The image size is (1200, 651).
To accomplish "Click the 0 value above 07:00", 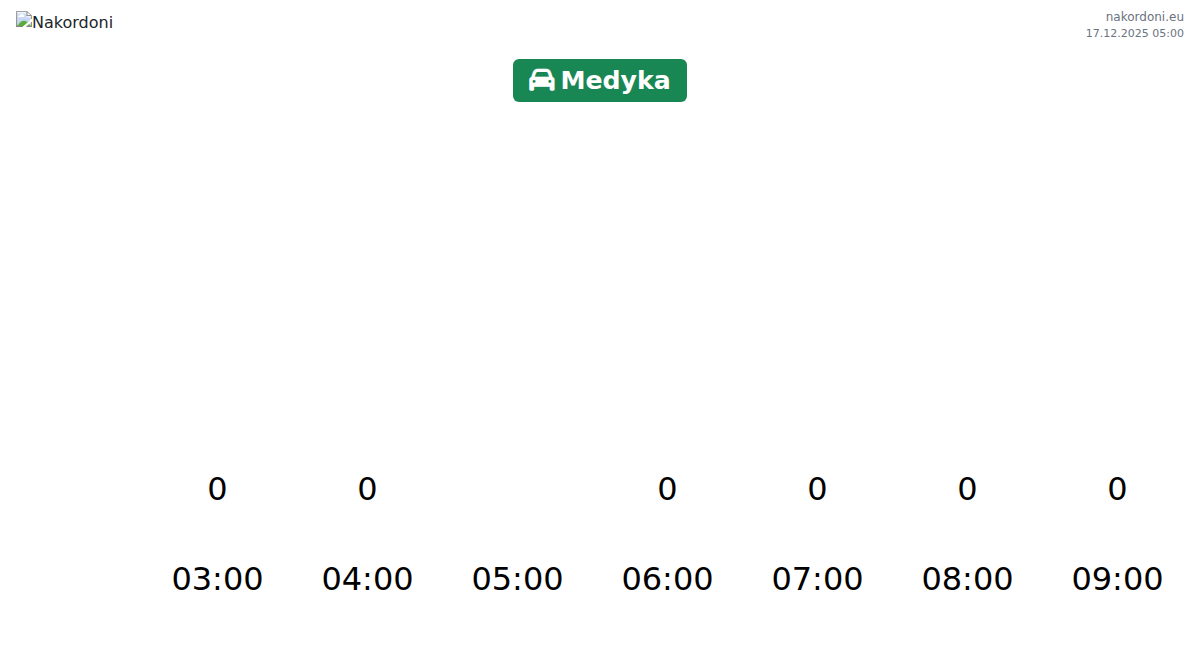I will click(x=817, y=489).
